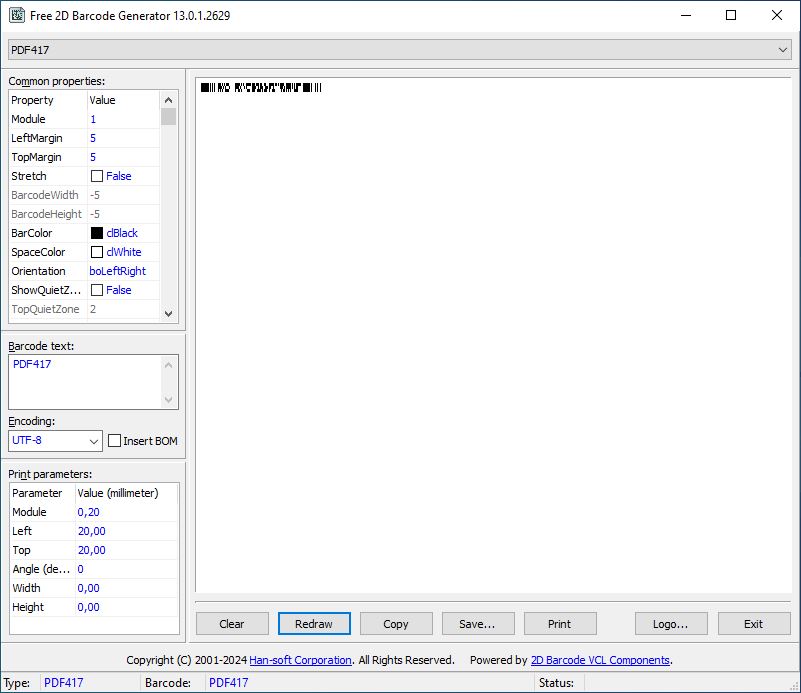Toggle the ShowQuietZone checkbox
Screen dimensions: 801x693
point(97,290)
